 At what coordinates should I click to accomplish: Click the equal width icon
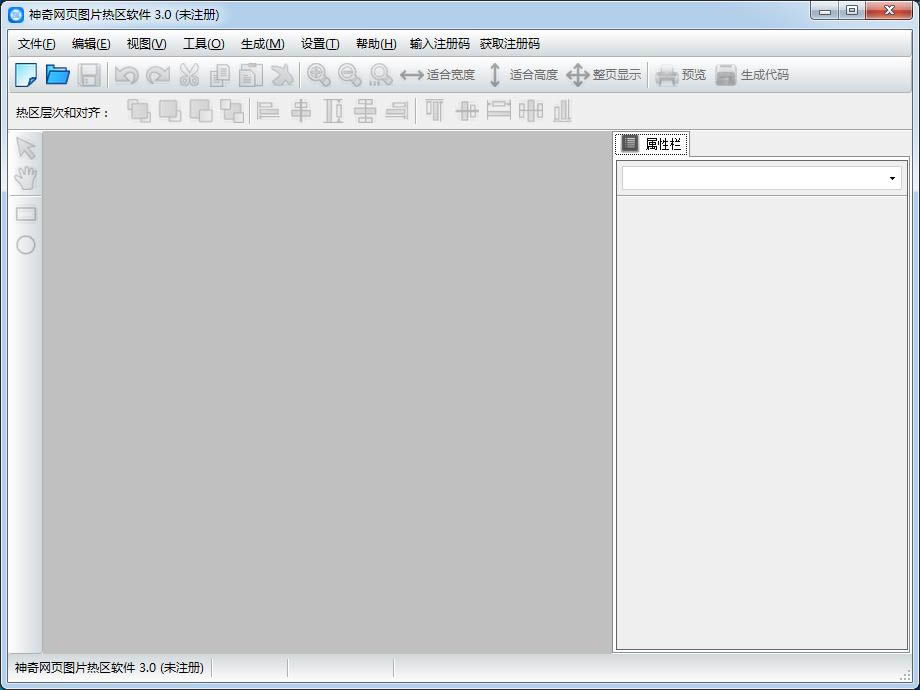(x=333, y=110)
